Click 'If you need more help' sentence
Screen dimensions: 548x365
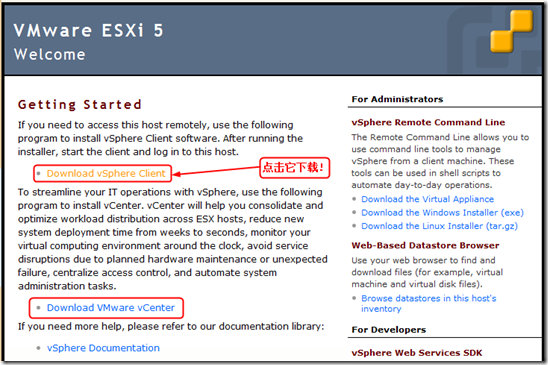click(171, 327)
